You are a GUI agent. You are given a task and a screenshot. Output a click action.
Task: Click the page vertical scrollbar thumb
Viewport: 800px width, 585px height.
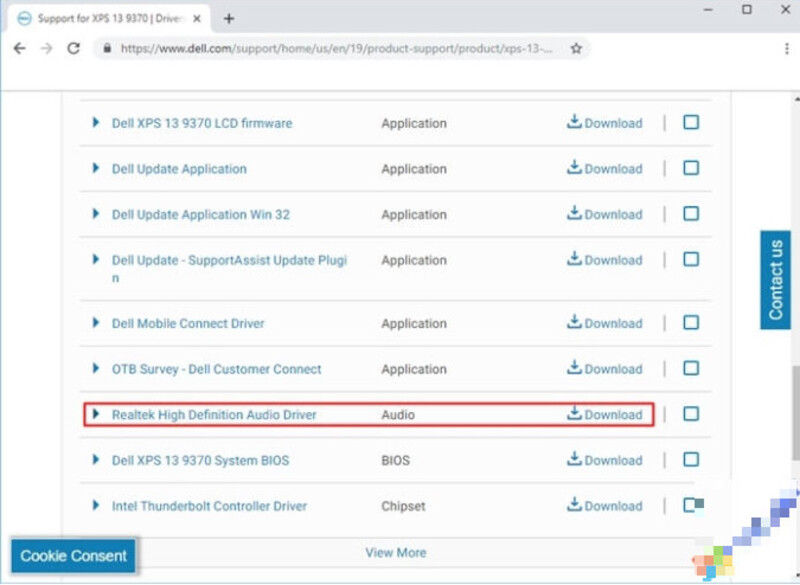pyautogui.click(x=796, y=413)
